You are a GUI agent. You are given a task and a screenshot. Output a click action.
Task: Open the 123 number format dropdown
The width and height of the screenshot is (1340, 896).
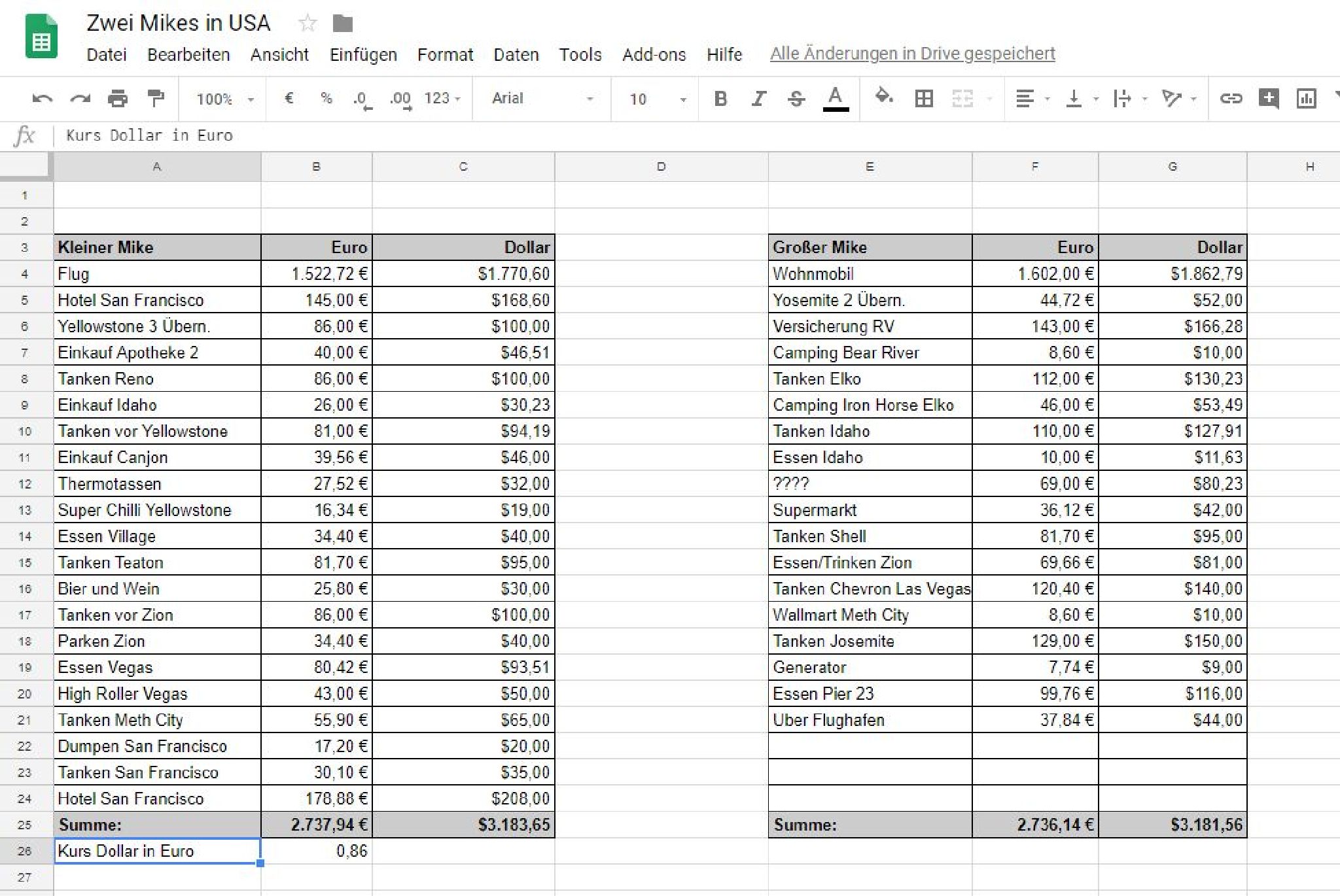[x=442, y=98]
